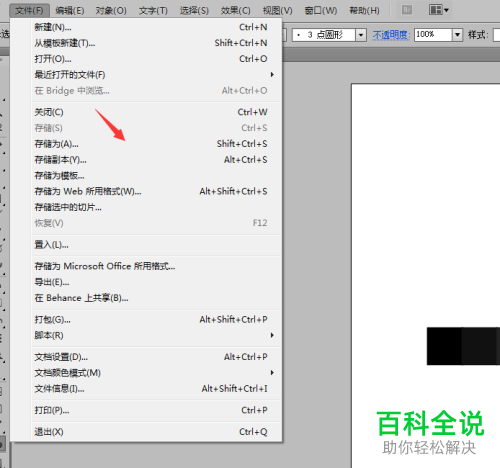
Task: Choose 打包(G)... menu item
Action: pyautogui.click(x=156, y=320)
